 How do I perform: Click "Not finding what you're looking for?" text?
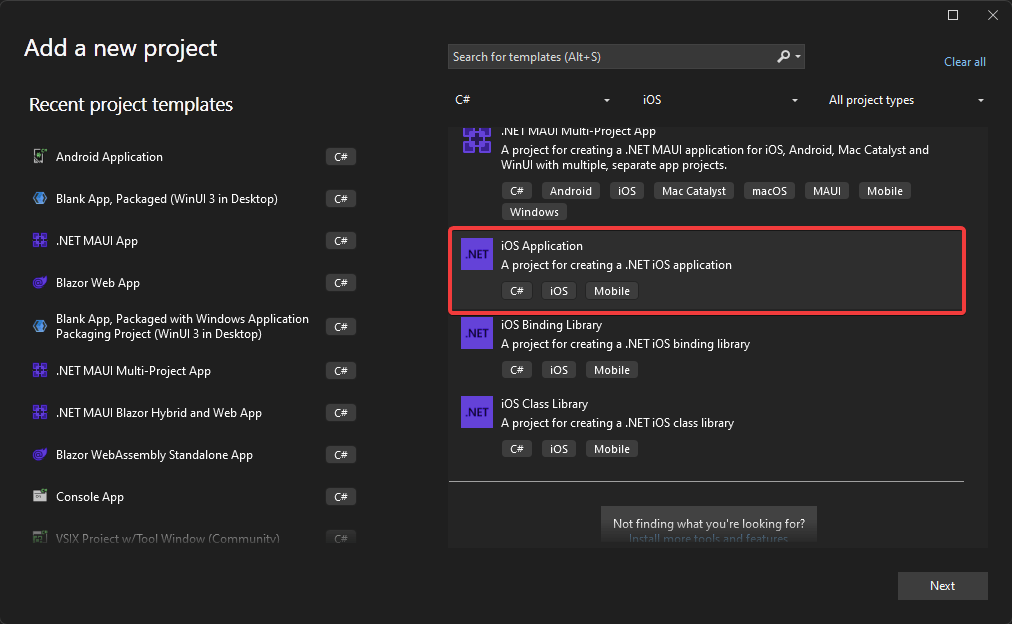[x=709, y=523]
